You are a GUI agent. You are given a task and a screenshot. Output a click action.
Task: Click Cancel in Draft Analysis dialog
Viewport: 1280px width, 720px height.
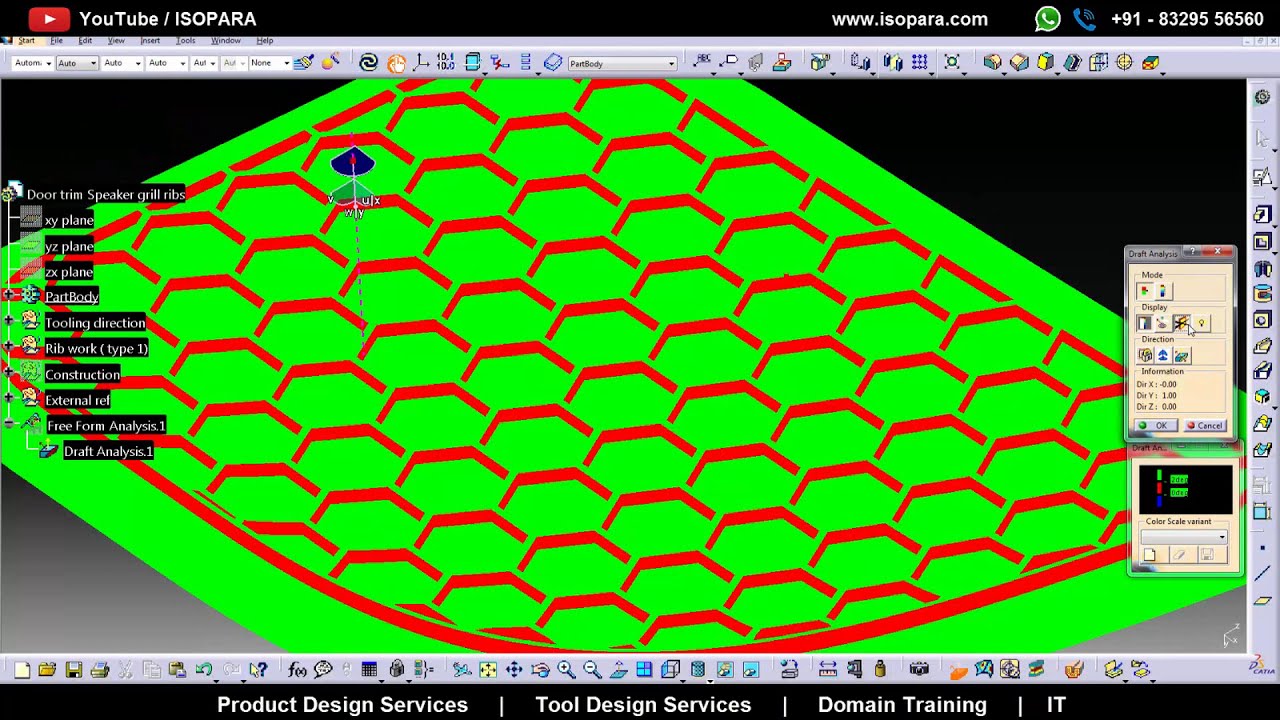[x=1204, y=426]
